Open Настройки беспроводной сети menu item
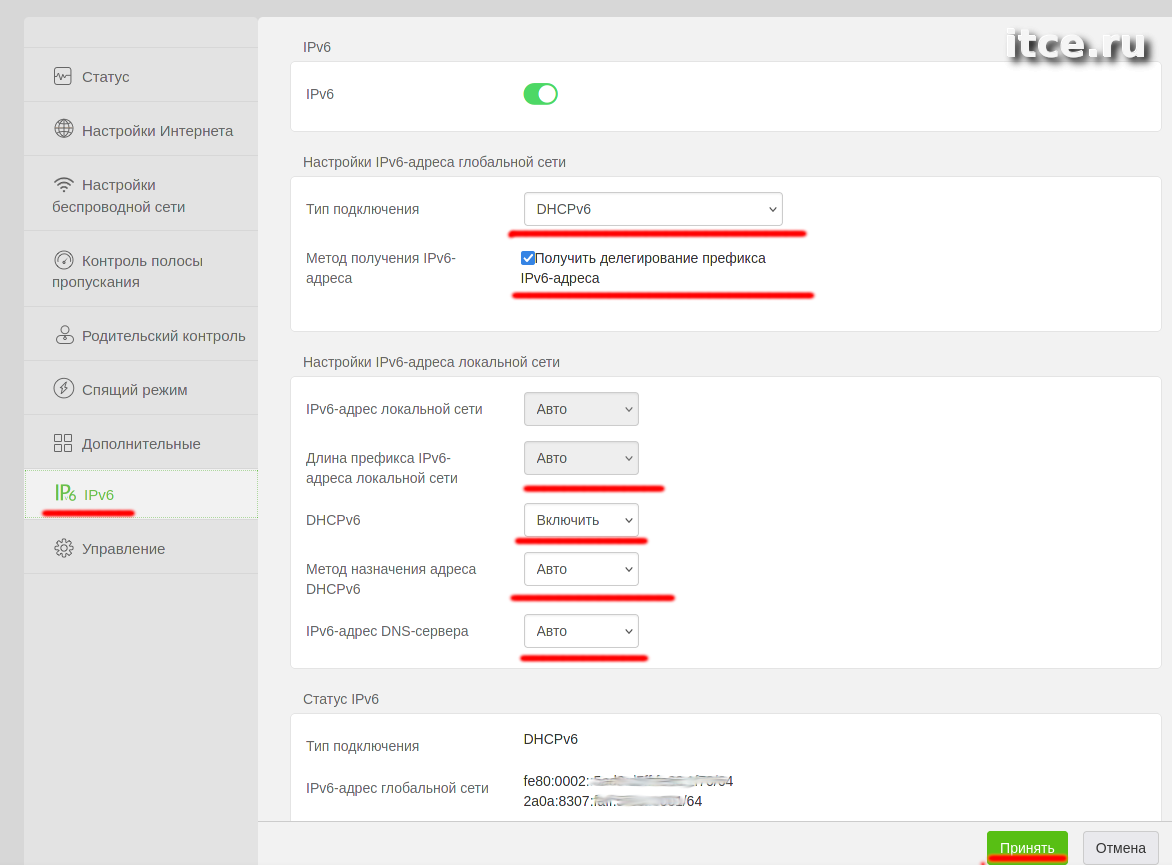 [x=141, y=194]
